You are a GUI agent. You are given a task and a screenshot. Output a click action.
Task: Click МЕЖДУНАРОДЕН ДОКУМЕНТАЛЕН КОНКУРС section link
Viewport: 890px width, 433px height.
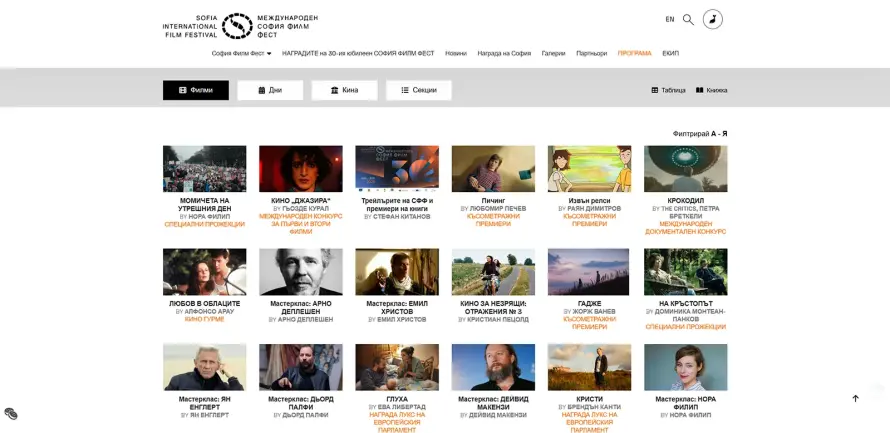point(686,228)
